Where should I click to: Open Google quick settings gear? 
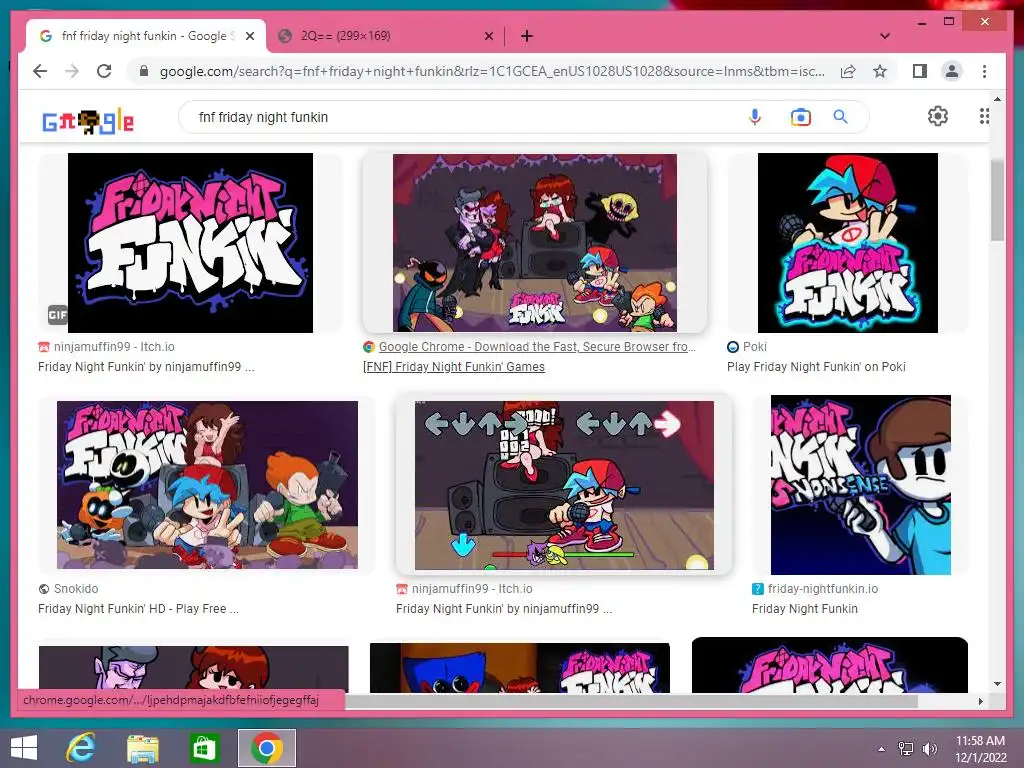click(938, 116)
